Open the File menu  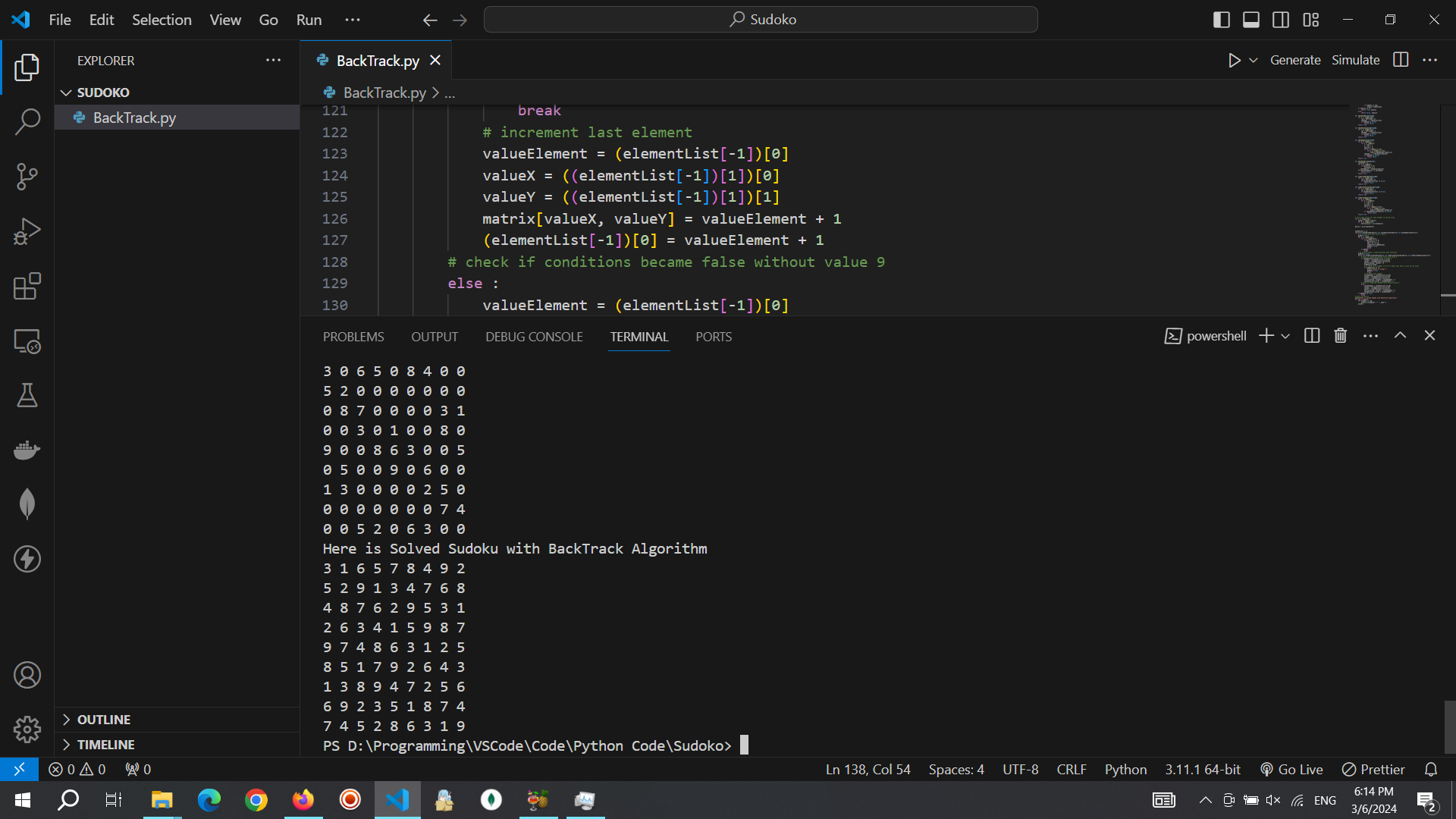[60, 20]
